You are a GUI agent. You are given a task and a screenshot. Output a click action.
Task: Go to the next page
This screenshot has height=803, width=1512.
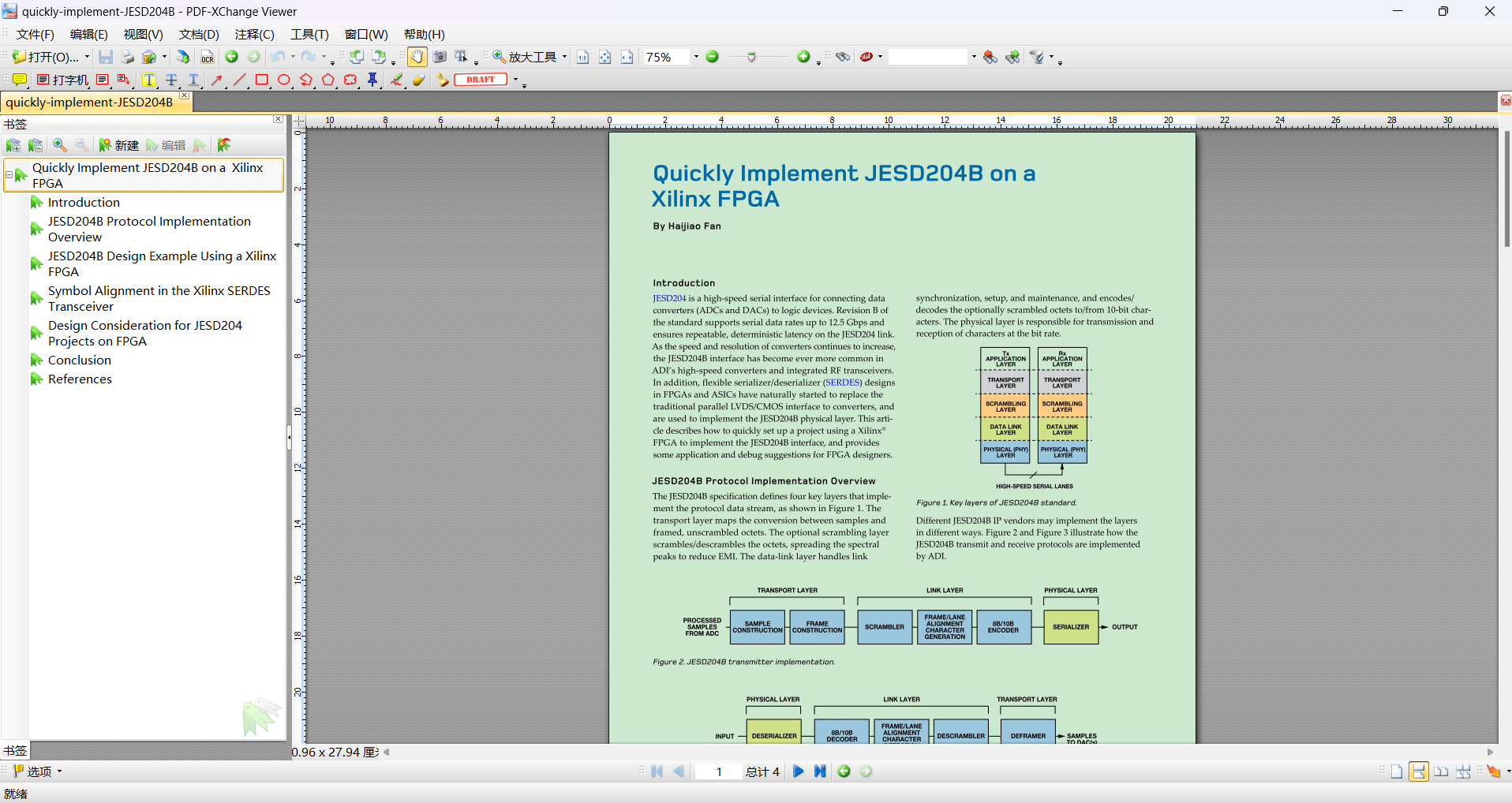[798, 771]
